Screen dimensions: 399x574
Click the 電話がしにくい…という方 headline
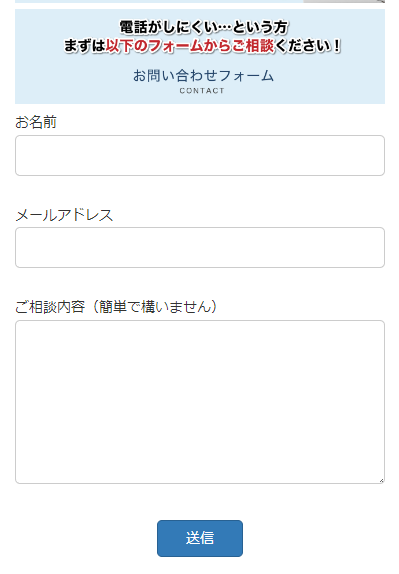[204, 27]
